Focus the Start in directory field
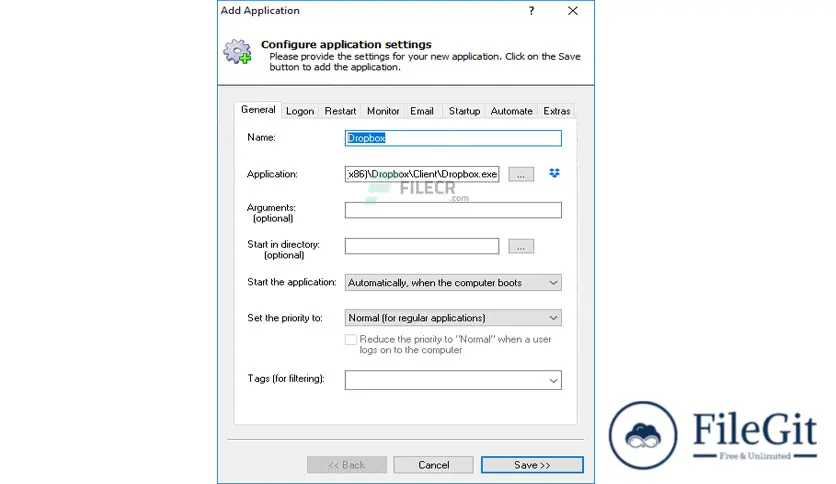 click(x=422, y=246)
